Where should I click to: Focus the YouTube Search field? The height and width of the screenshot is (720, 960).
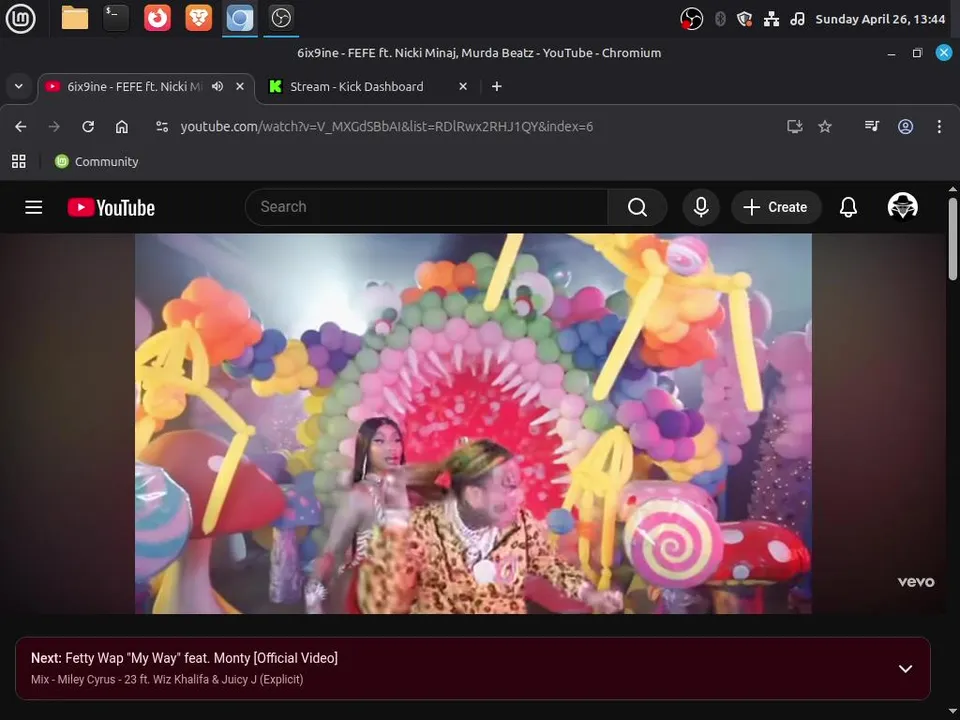point(426,207)
